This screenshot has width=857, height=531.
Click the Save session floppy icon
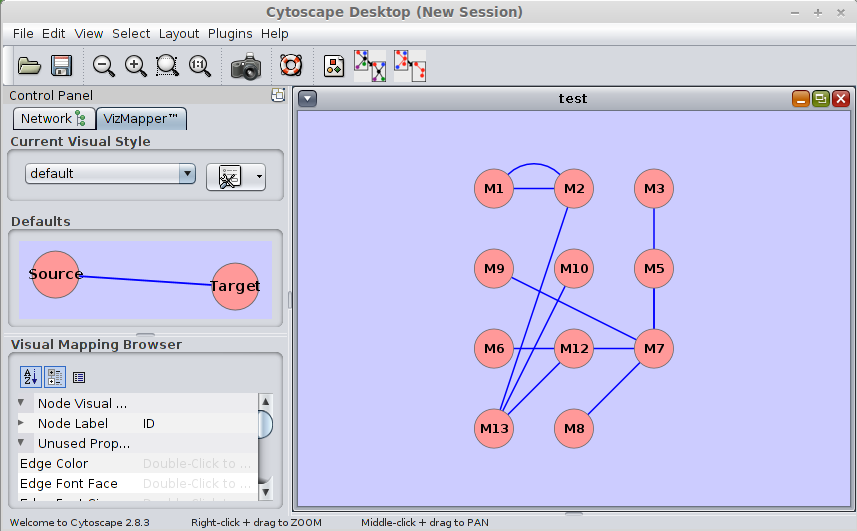62,66
